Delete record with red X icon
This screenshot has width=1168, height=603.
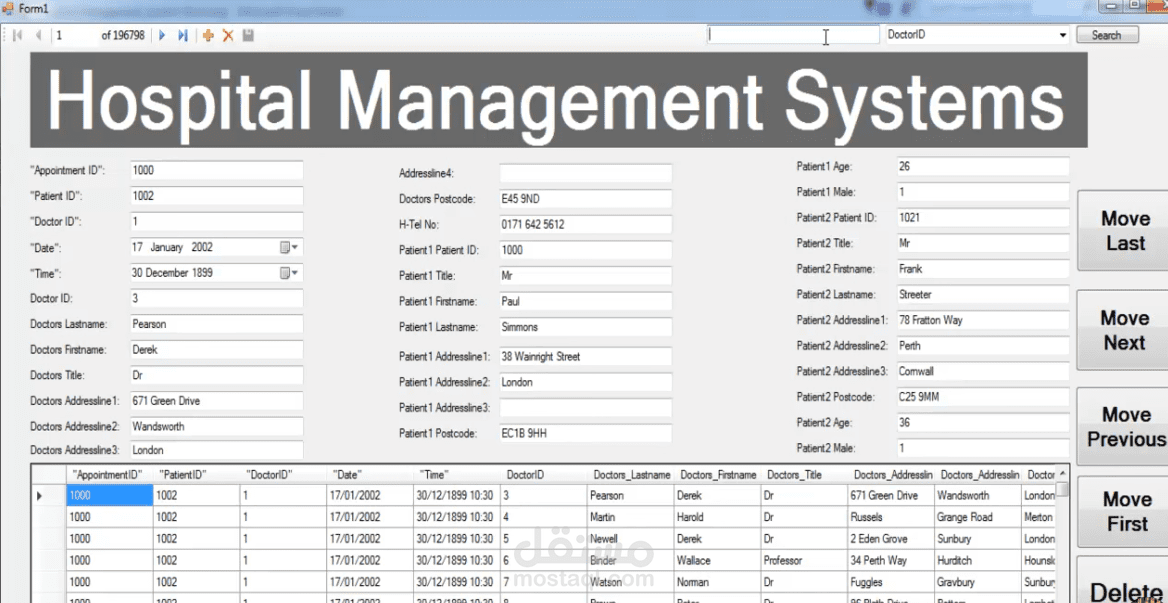click(x=228, y=35)
